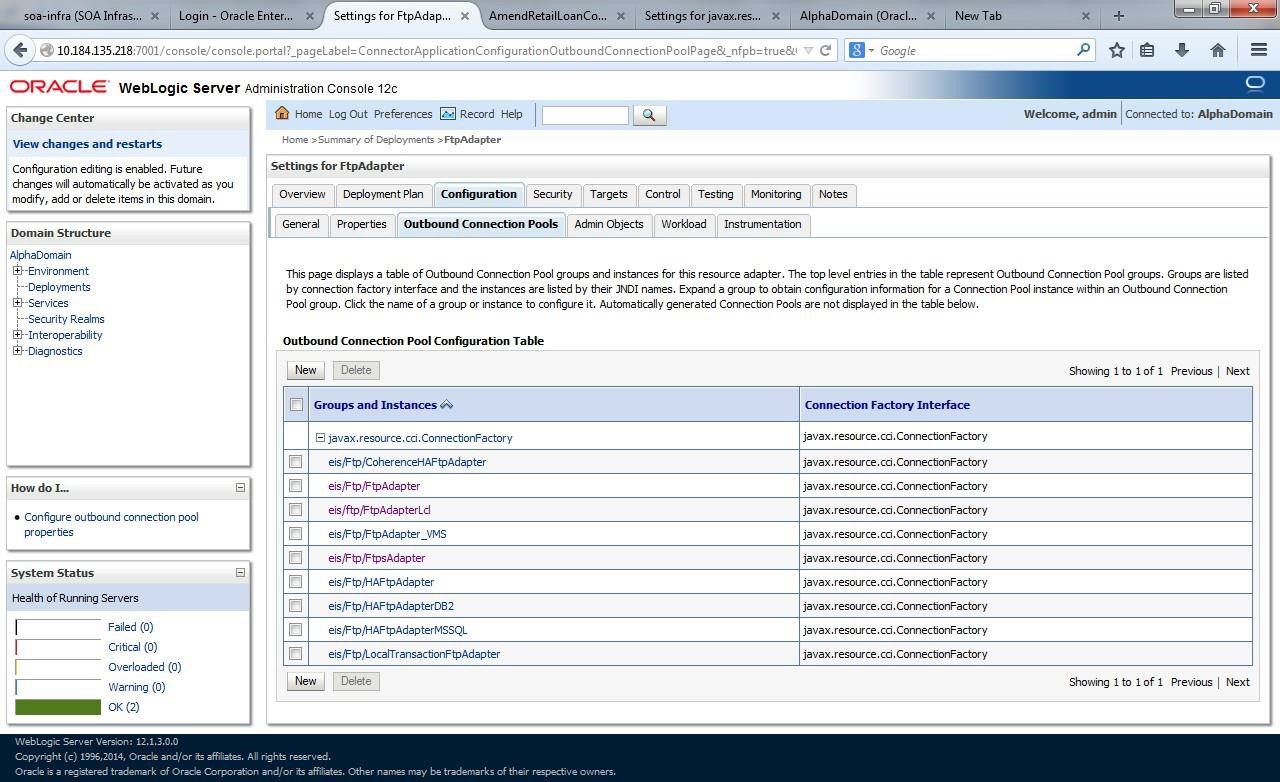The width and height of the screenshot is (1280, 782).
Task: Check the select-all checkbox in the table header
Action: point(296,404)
